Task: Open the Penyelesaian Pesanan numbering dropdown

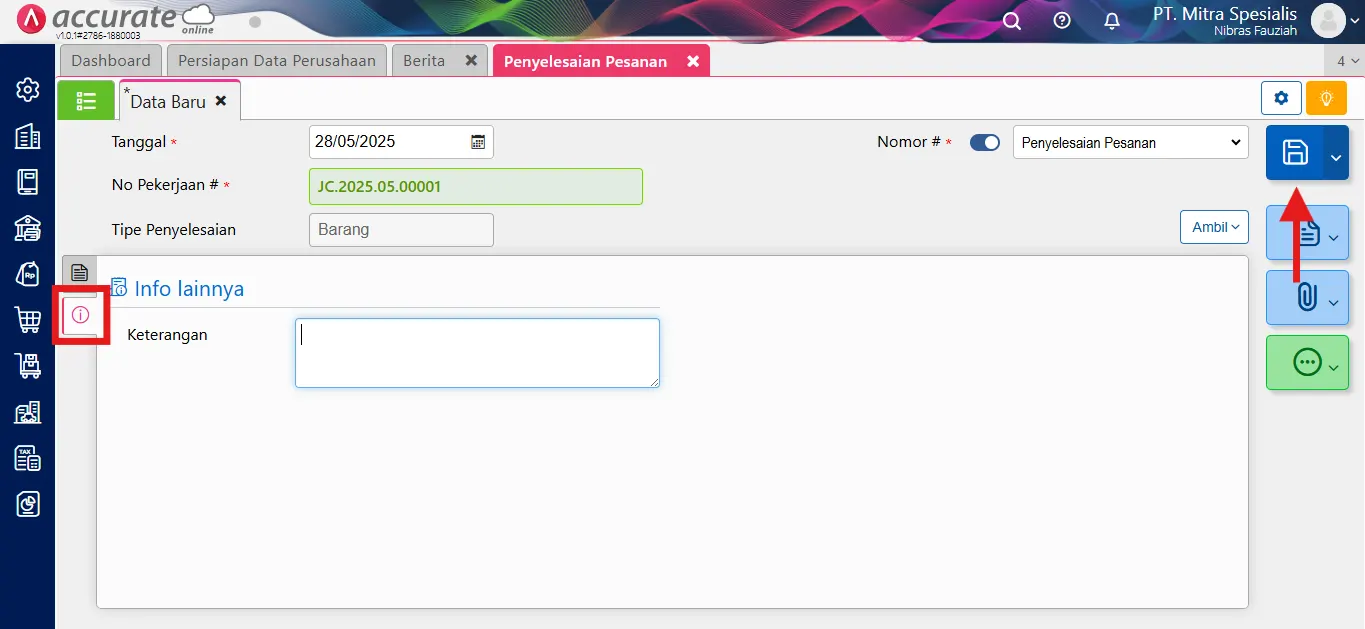Action: tap(1131, 143)
